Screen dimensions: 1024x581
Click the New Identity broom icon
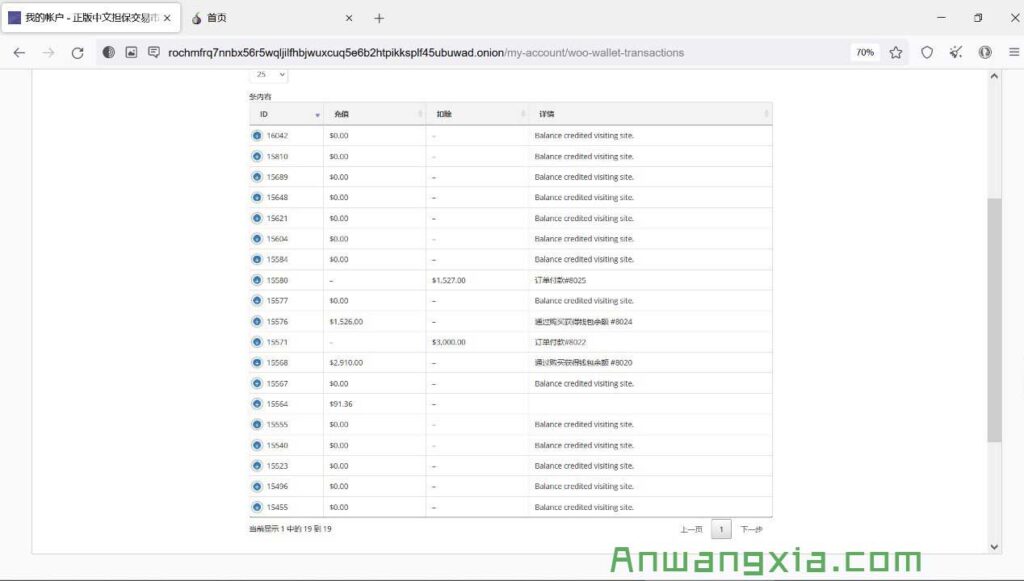coord(956,52)
